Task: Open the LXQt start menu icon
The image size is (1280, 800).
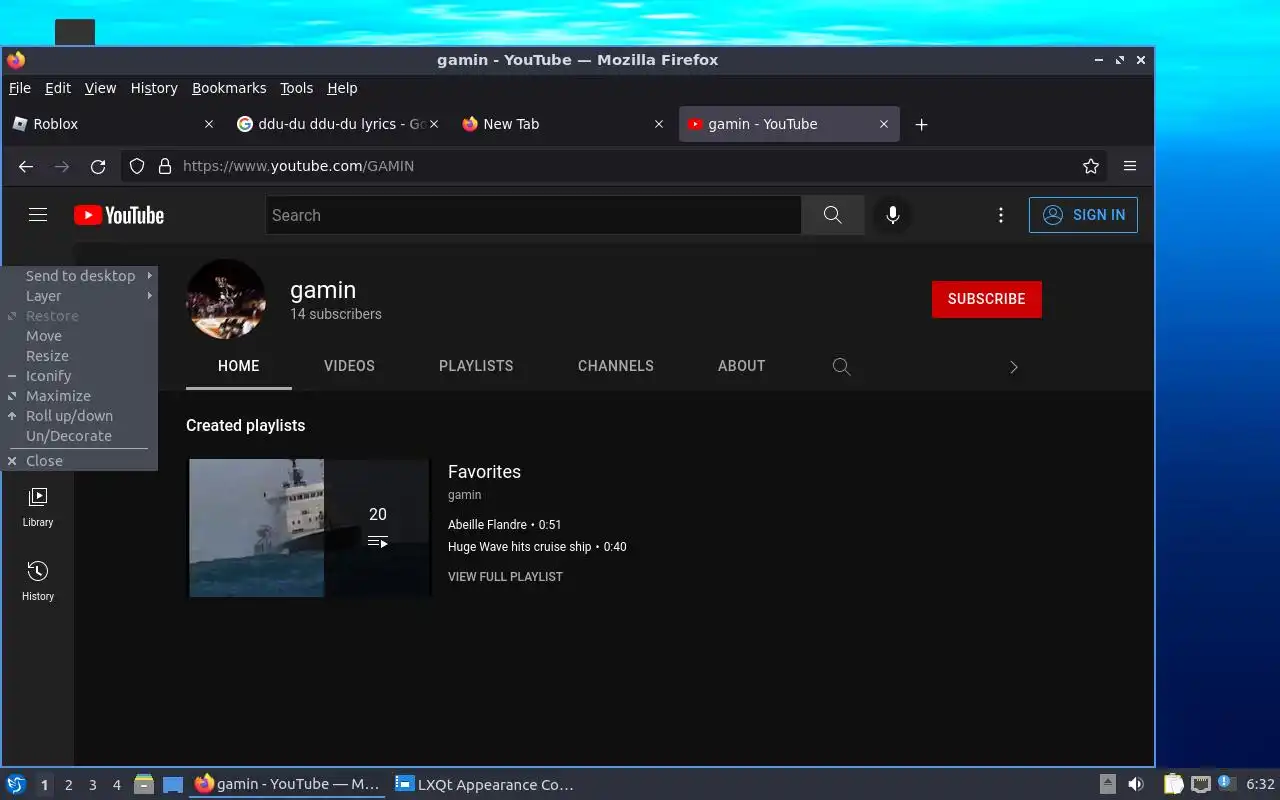Action: coord(16,784)
